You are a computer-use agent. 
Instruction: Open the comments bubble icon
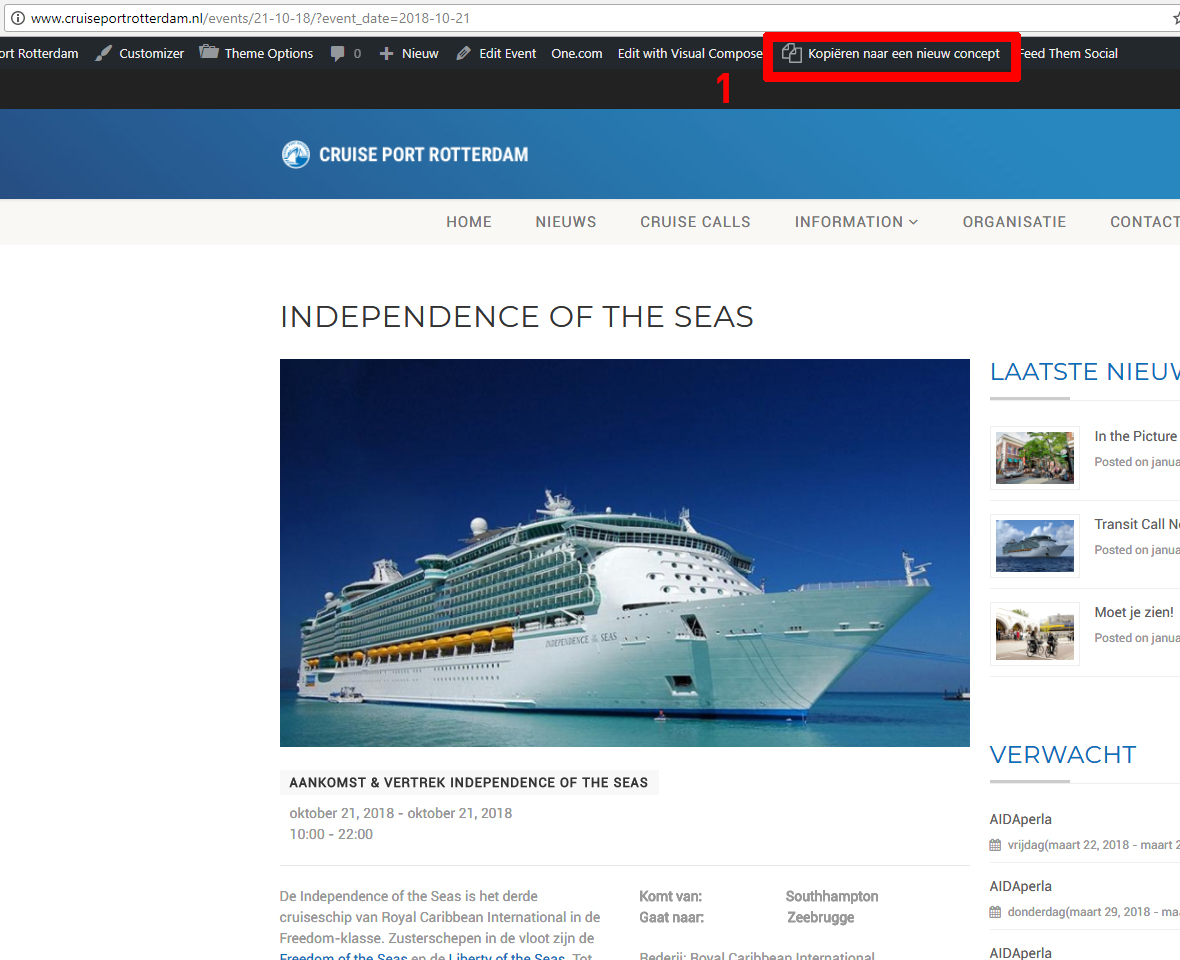pos(338,53)
